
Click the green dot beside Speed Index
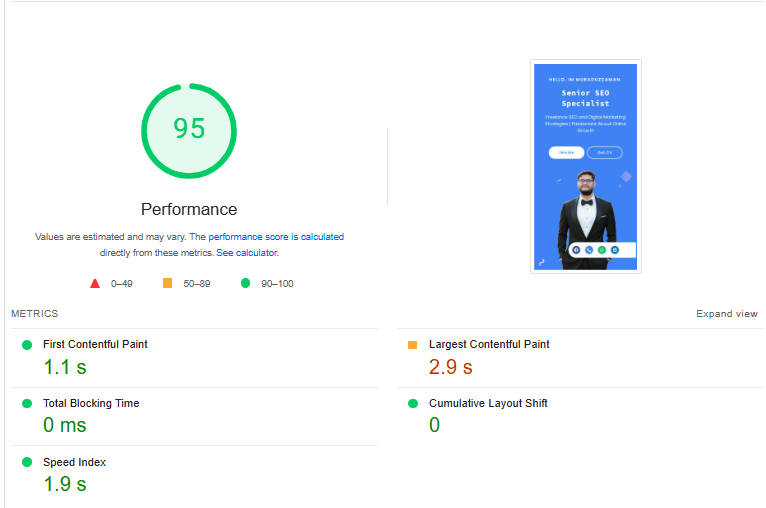click(x=27, y=463)
